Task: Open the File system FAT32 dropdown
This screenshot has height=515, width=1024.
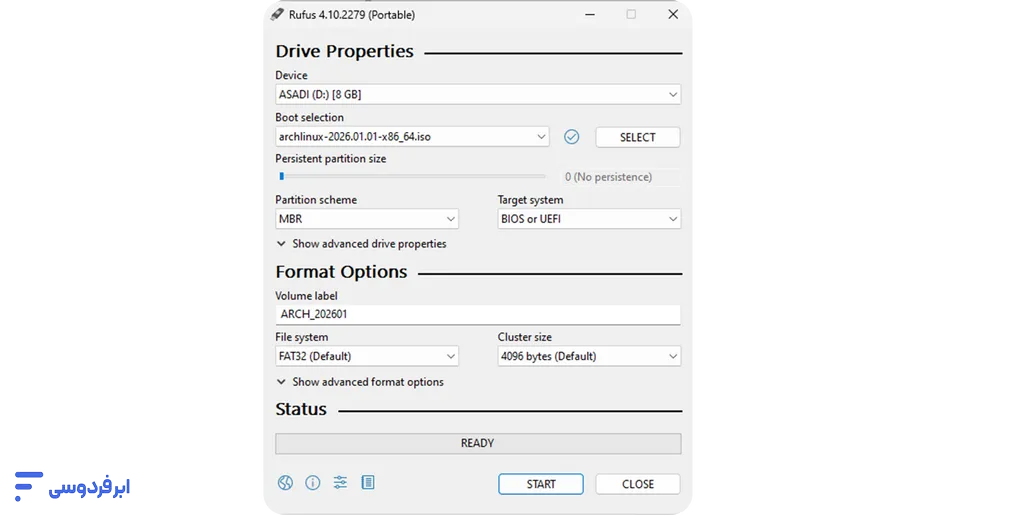Action: pyautogui.click(x=367, y=356)
